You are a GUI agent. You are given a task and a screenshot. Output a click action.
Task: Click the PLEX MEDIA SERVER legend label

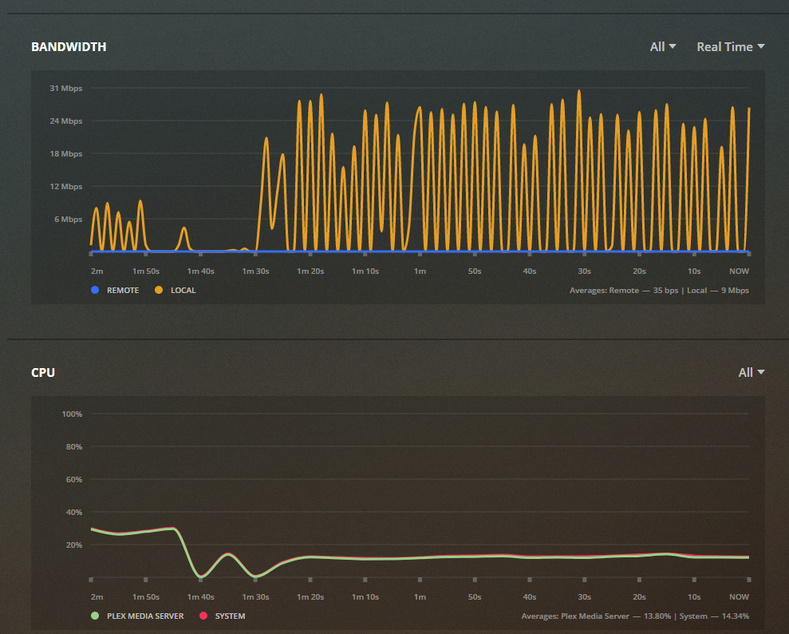tap(145, 616)
